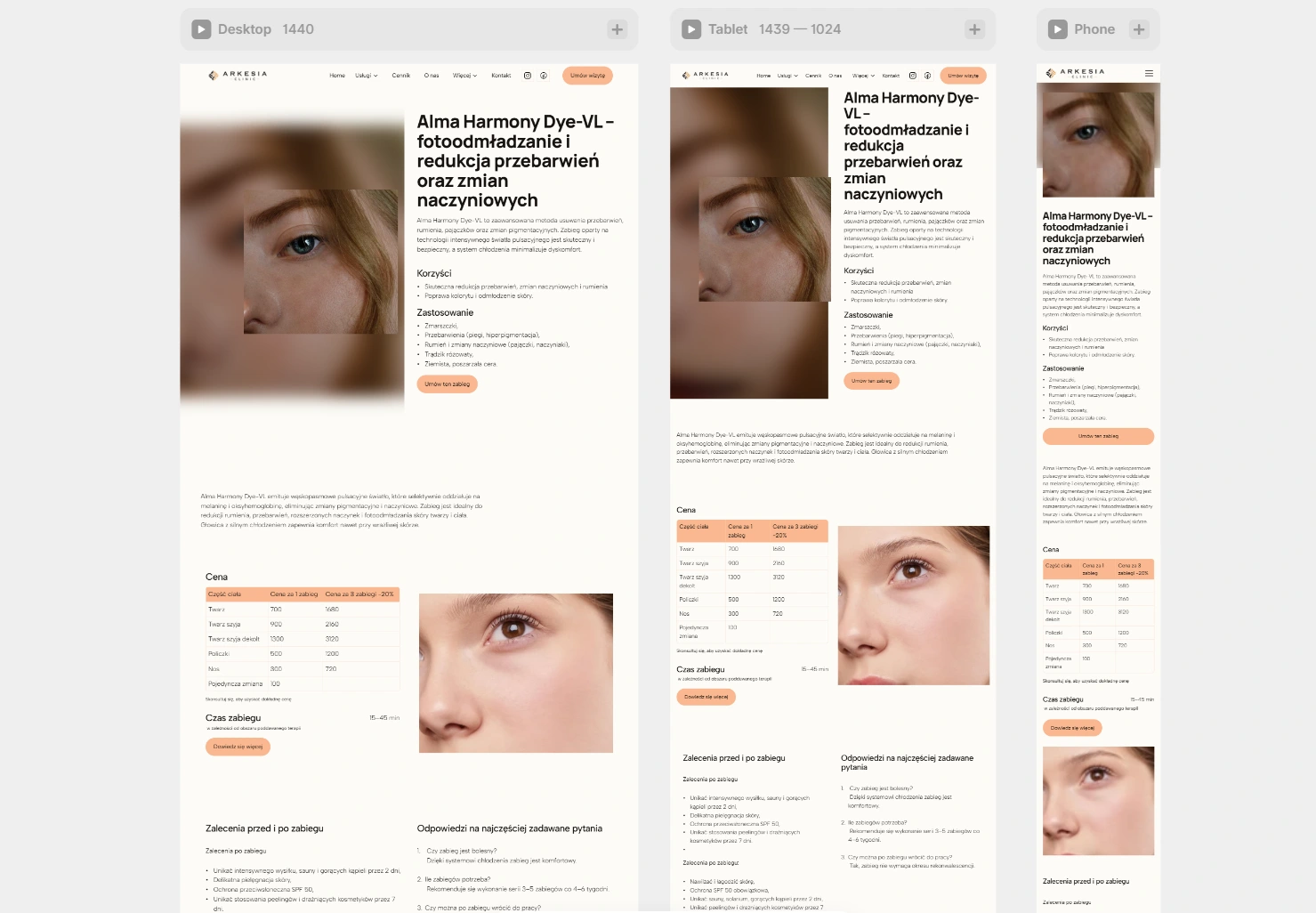
Task: Click the Cena heading in Tablet frame
Action: [x=686, y=510]
